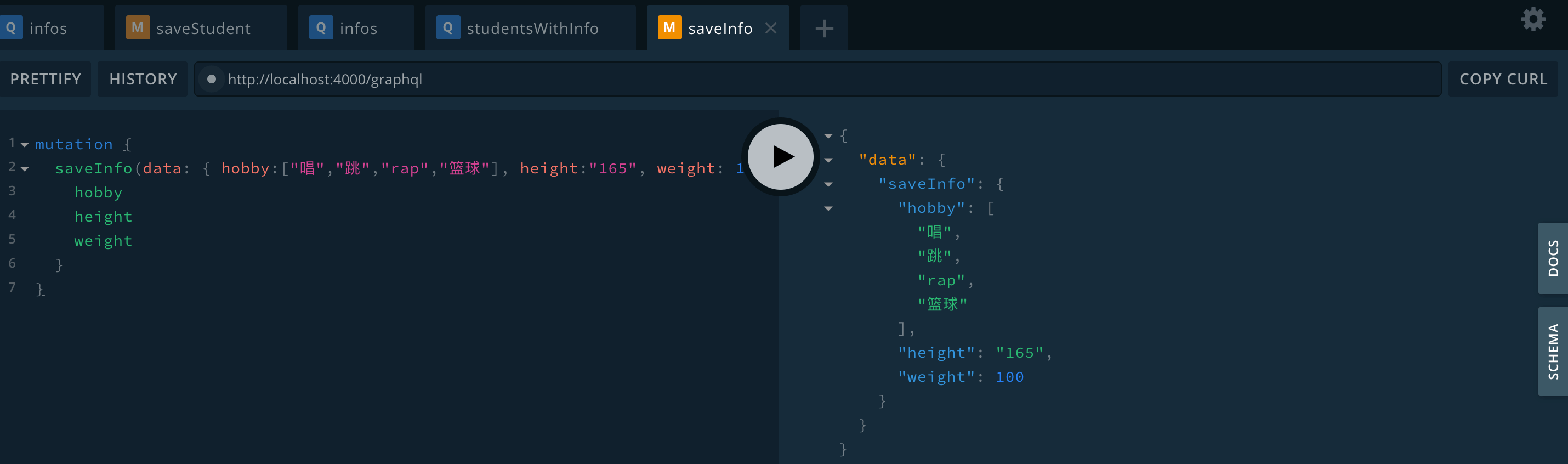Open the second infos tab
The width and height of the screenshot is (1568, 464).
pyautogui.click(x=356, y=28)
